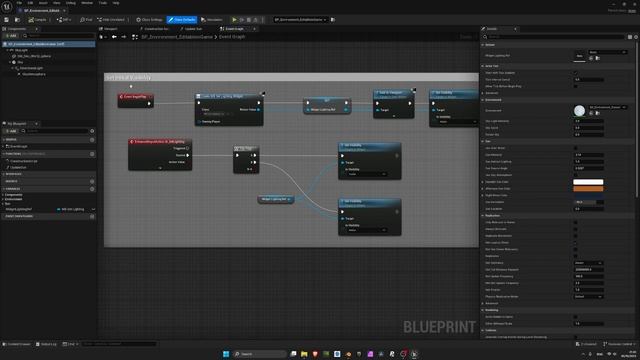Open the Simulation button
Image resolution: width=640 pixels, height=360 pixels.
coord(212,20)
